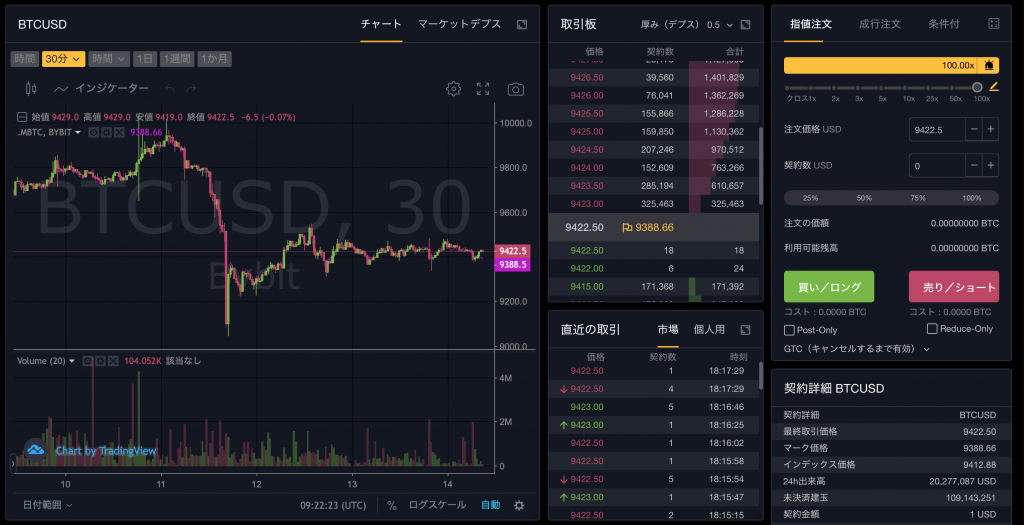The image size is (1024, 525).
Task: Click bid price 9415.00 in order book
Action: pyautogui.click(x=586, y=287)
